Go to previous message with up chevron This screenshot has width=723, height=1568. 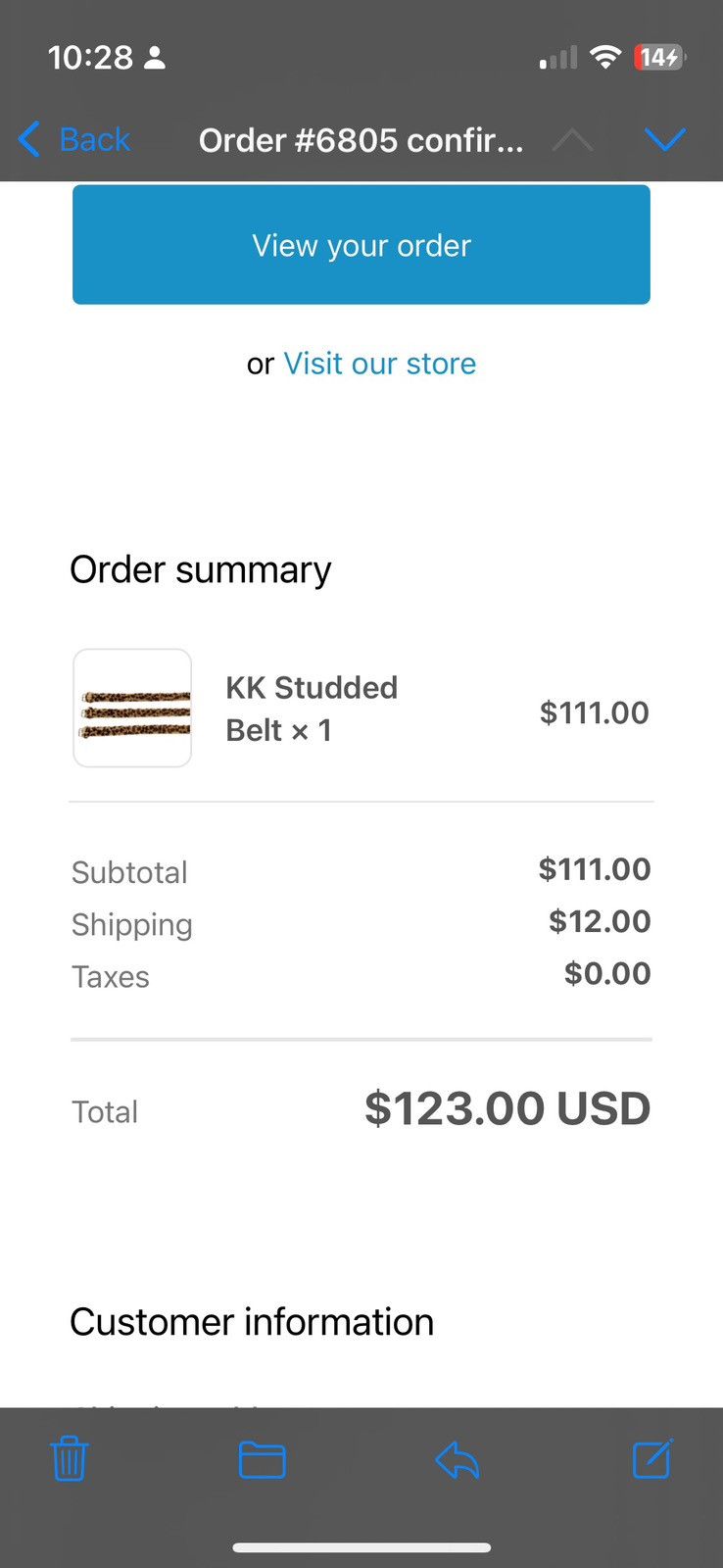pyautogui.click(x=572, y=141)
